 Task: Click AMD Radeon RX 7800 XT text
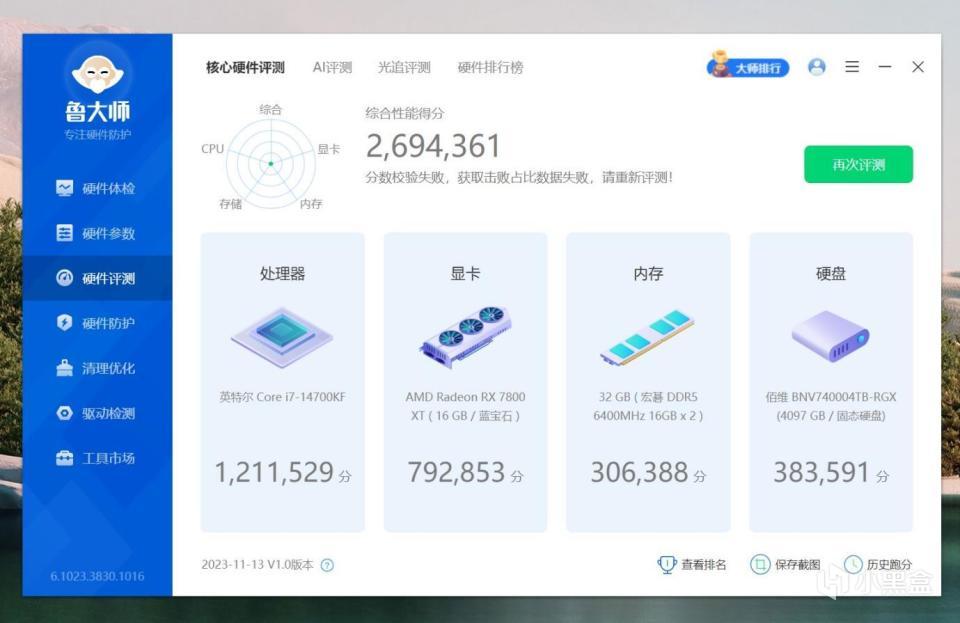point(465,406)
